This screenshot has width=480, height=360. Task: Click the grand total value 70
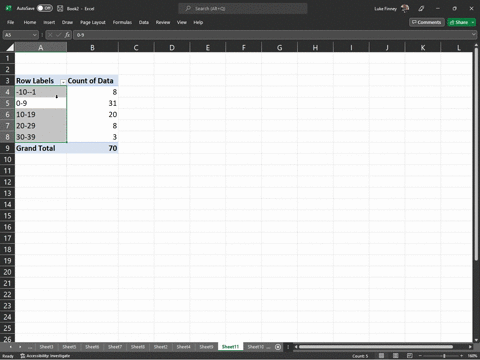(x=92, y=148)
